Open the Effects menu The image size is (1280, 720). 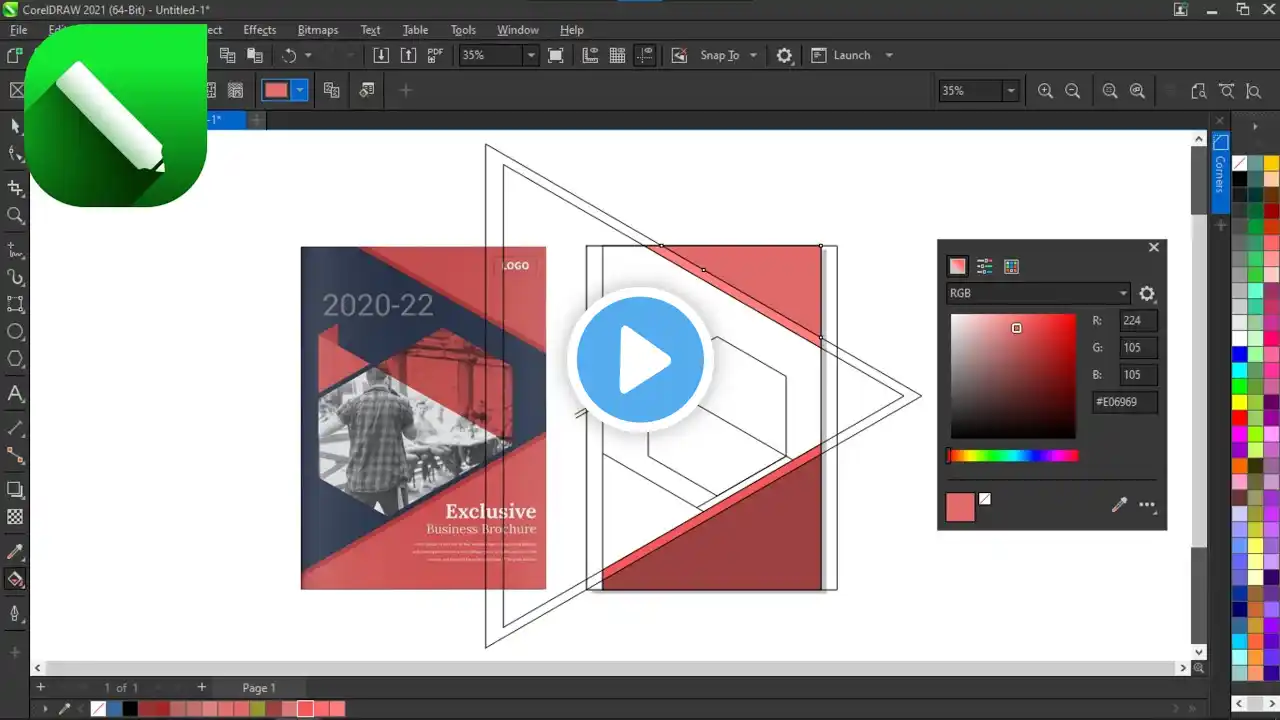(x=260, y=30)
